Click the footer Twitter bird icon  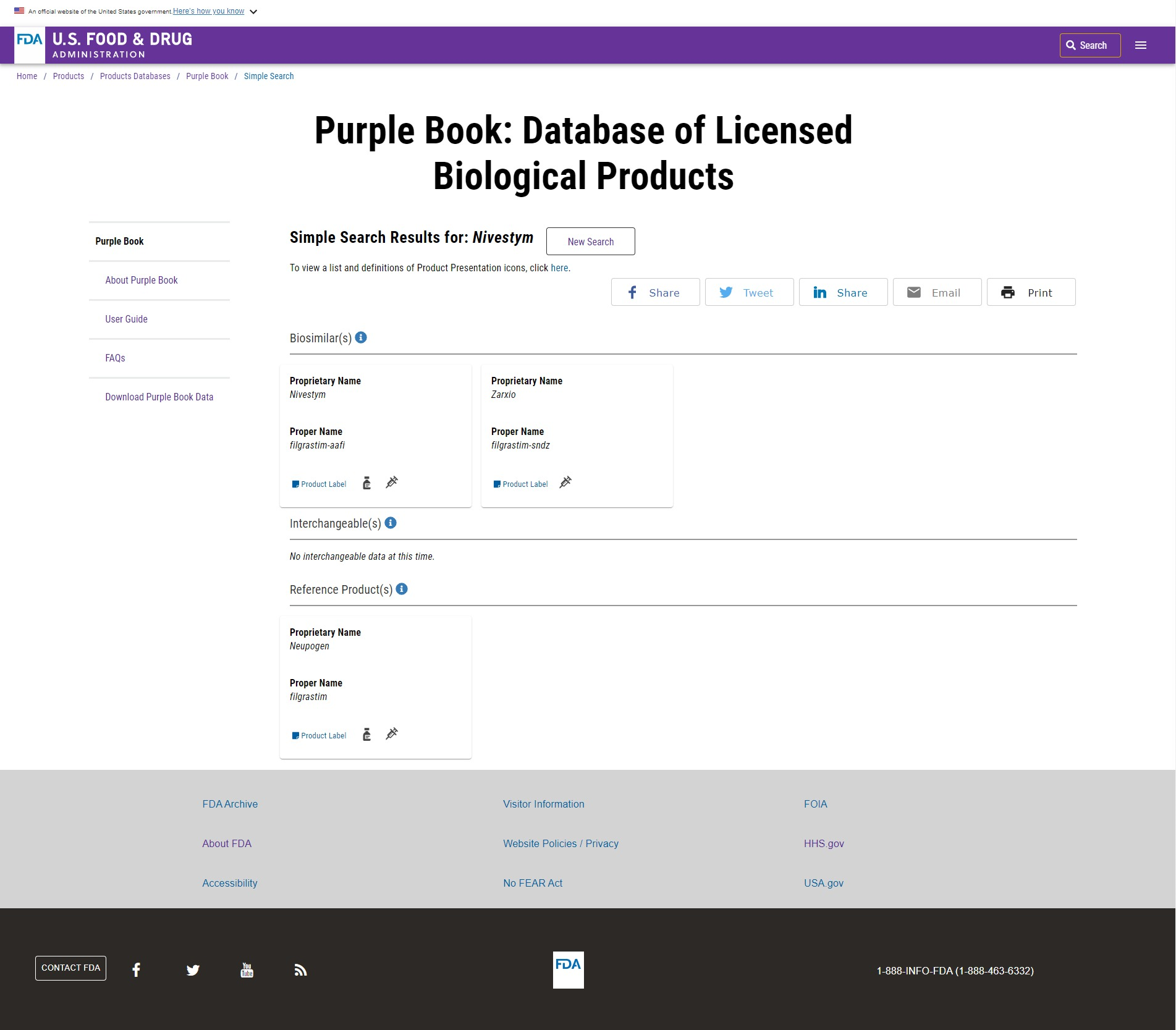click(x=193, y=970)
